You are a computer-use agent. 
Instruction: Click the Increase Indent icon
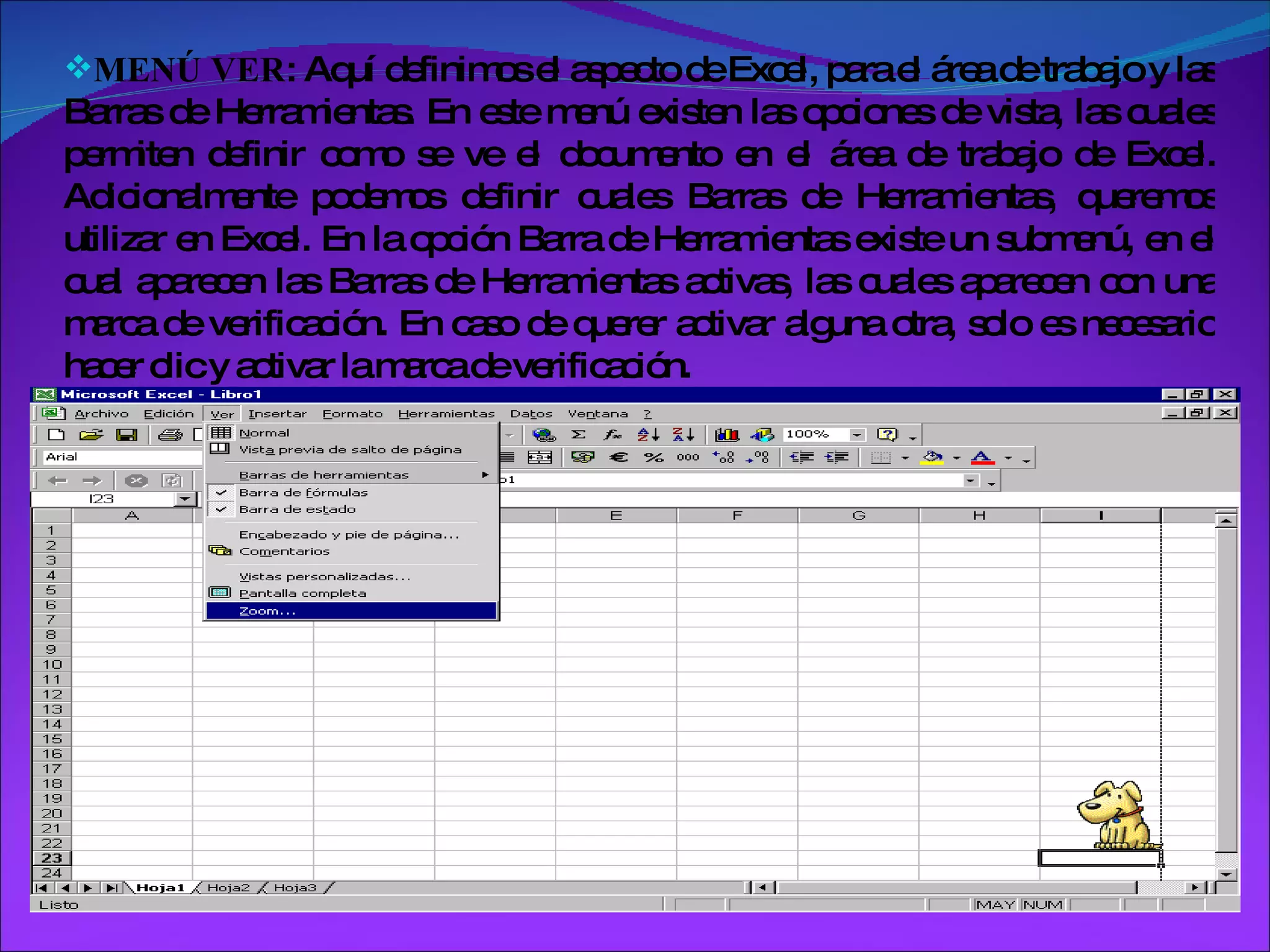(837, 457)
